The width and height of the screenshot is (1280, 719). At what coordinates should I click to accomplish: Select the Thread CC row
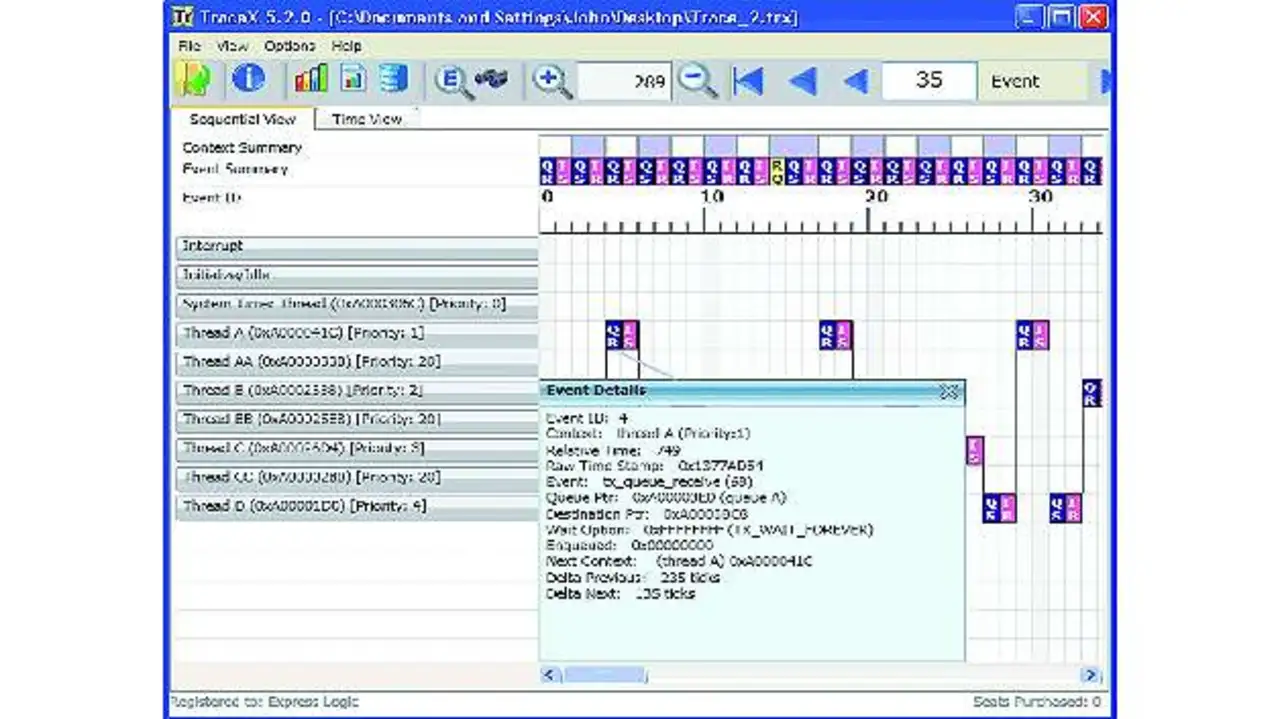[357, 478]
